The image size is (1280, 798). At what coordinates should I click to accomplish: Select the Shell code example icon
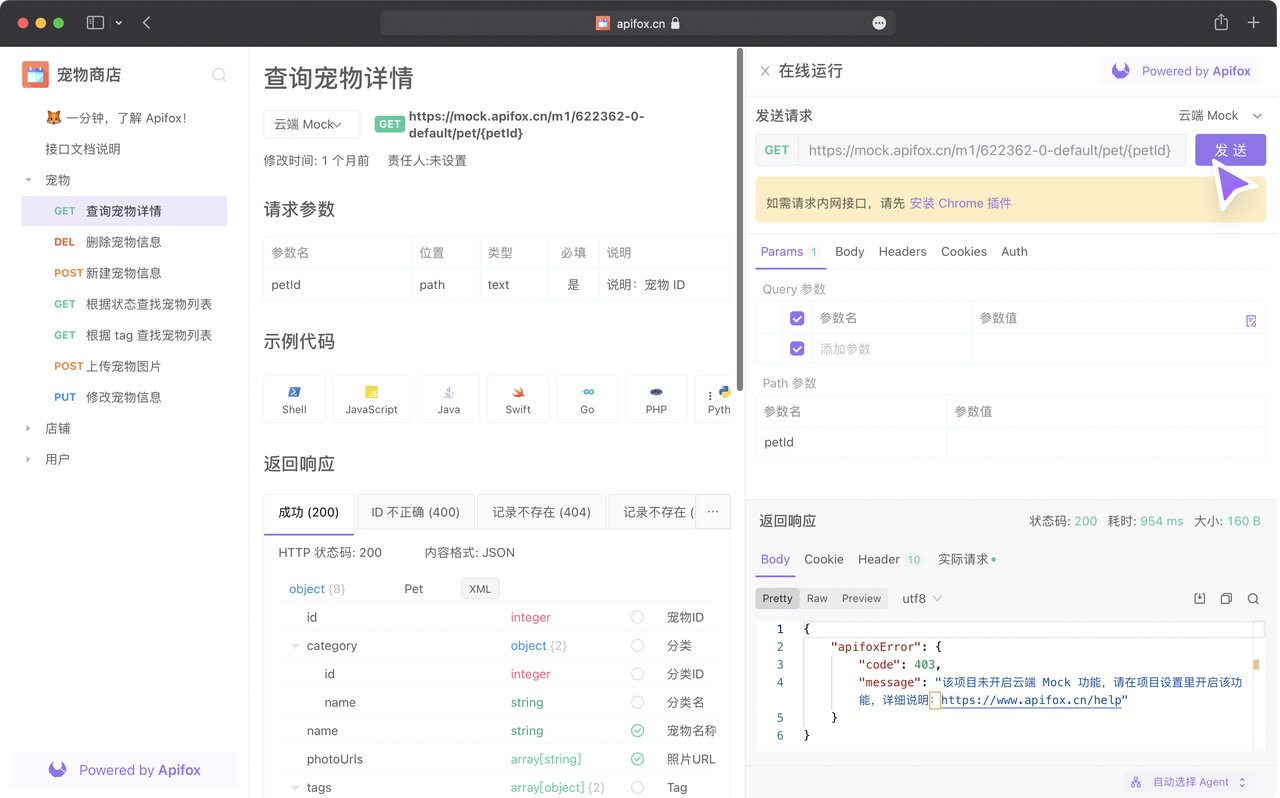pyautogui.click(x=294, y=399)
